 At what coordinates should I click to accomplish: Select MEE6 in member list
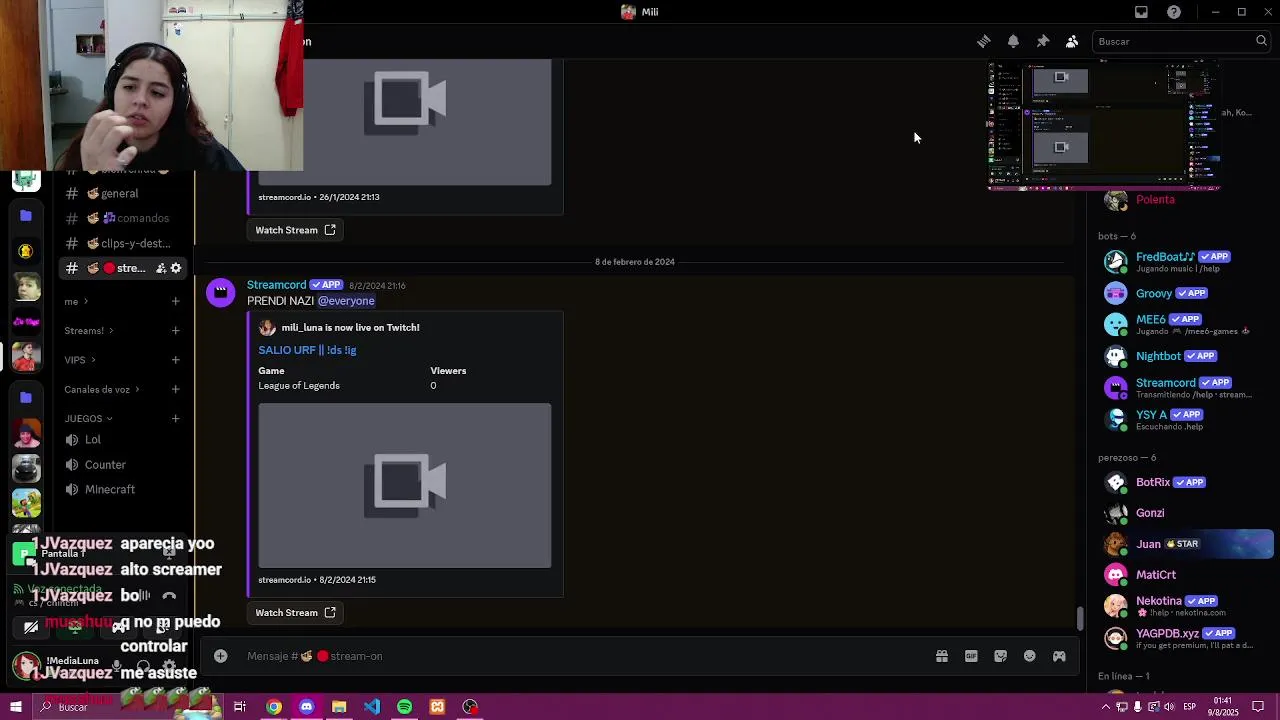(x=1185, y=324)
